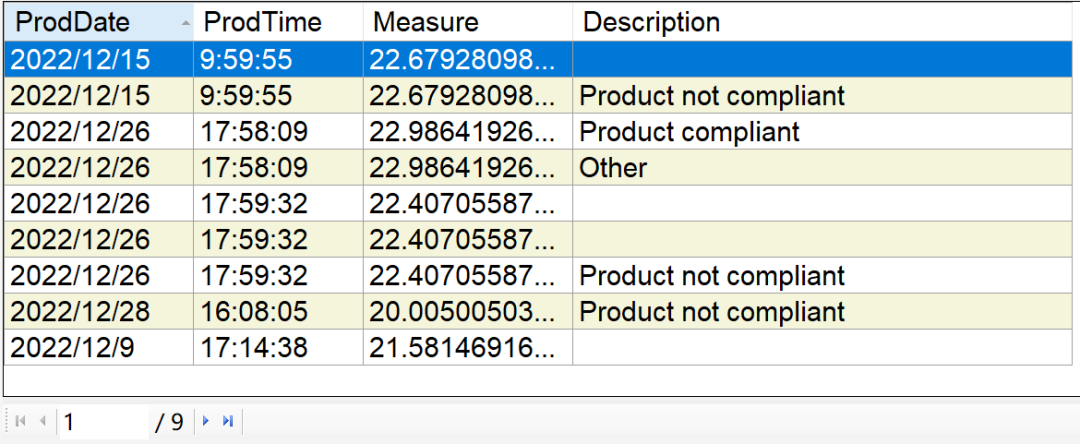Image resolution: width=1080 pixels, height=444 pixels.
Task: Click the 16:08:05 time cell
Action: pyautogui.click(x=254, y=312)
